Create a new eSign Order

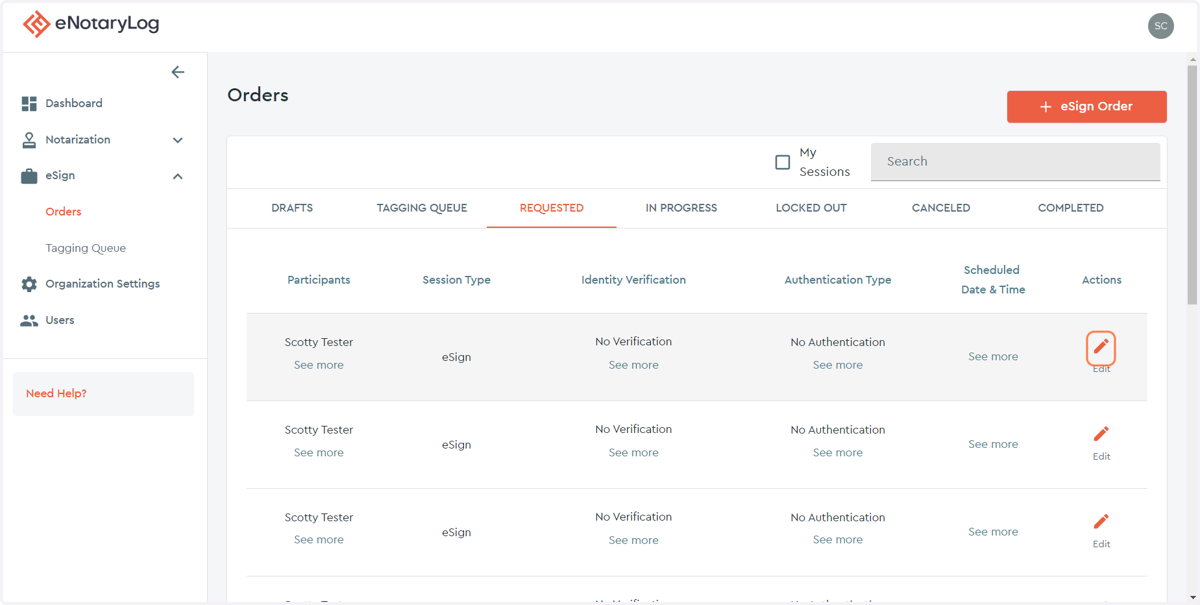tap(1087, 106)
